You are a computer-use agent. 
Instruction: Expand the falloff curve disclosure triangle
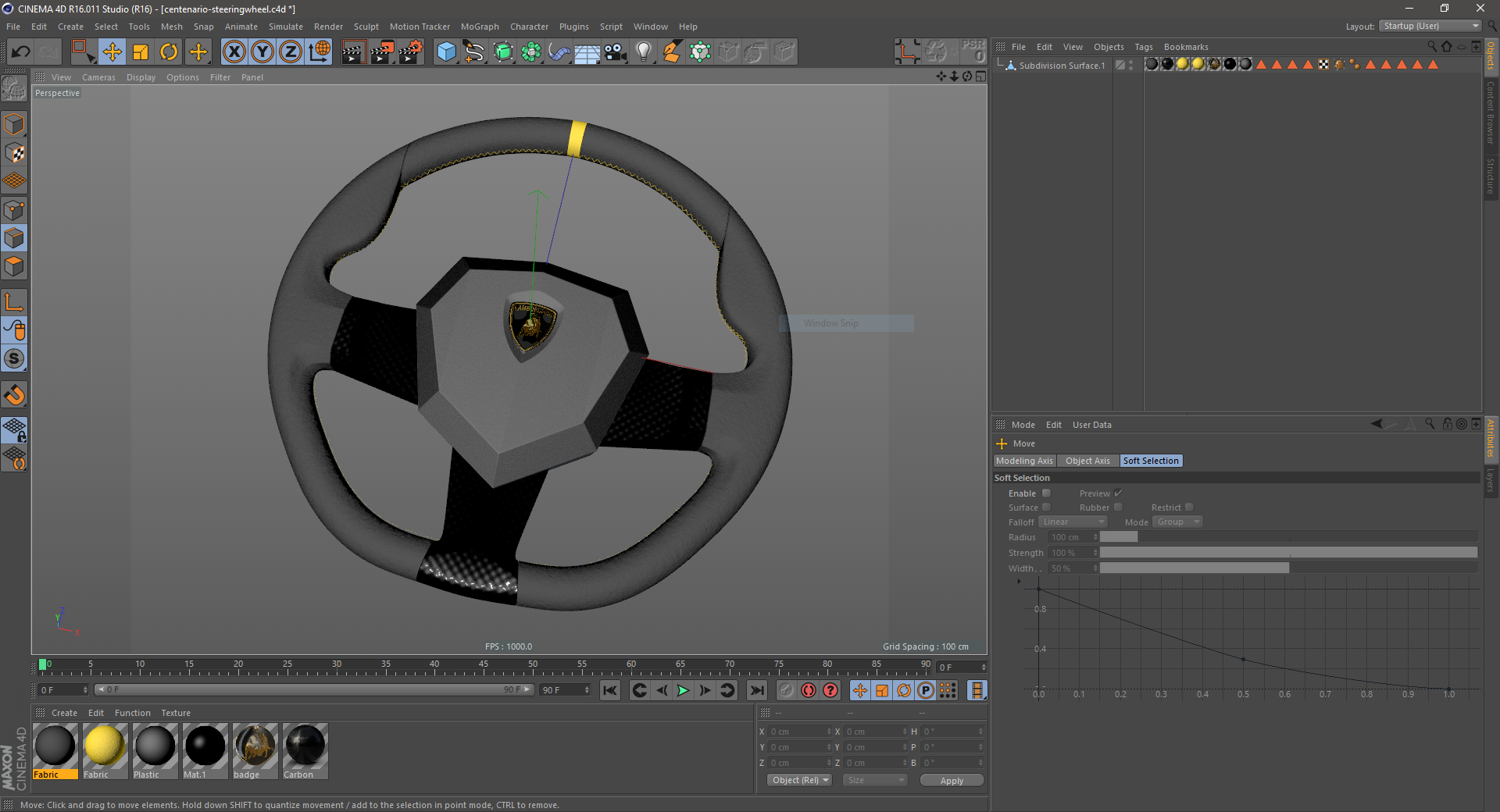[x=1019, y=581]
